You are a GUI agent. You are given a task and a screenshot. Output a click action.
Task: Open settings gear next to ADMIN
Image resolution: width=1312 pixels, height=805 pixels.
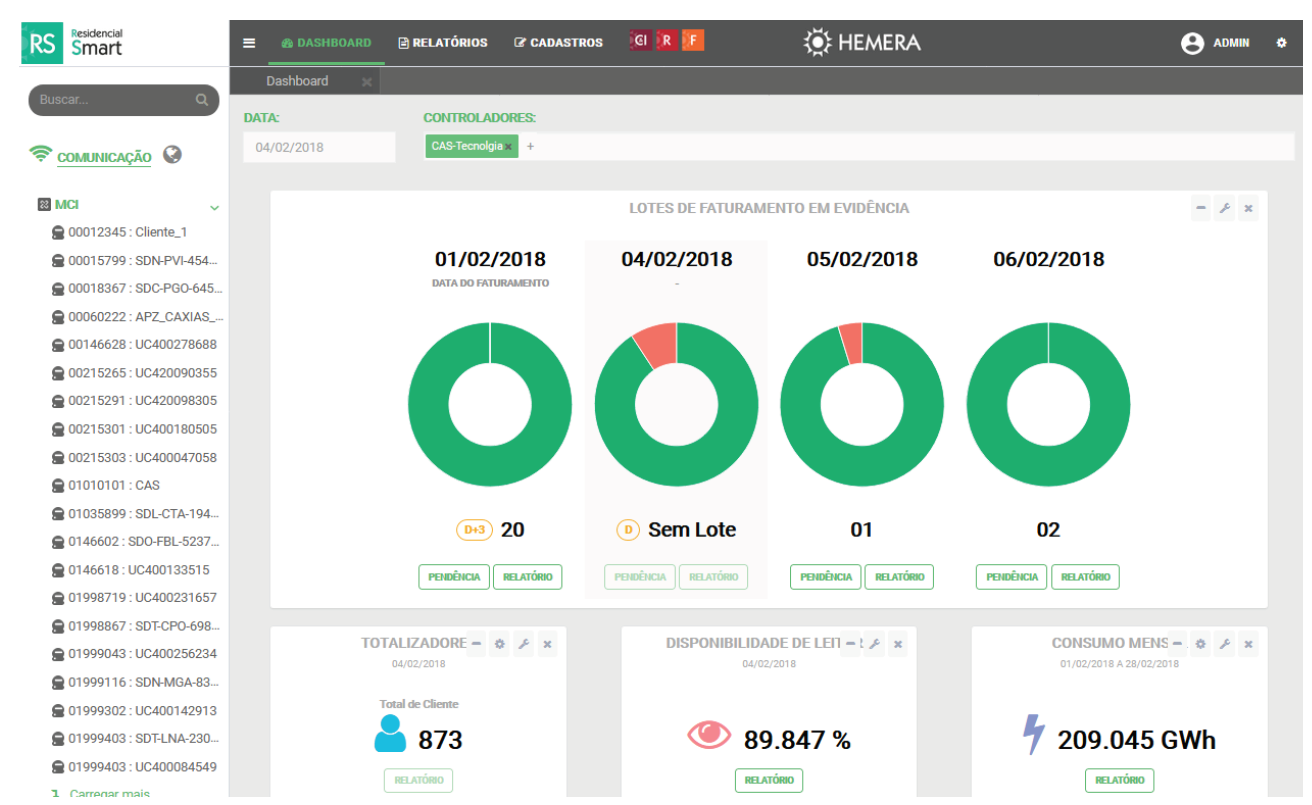coord(1281,43)
